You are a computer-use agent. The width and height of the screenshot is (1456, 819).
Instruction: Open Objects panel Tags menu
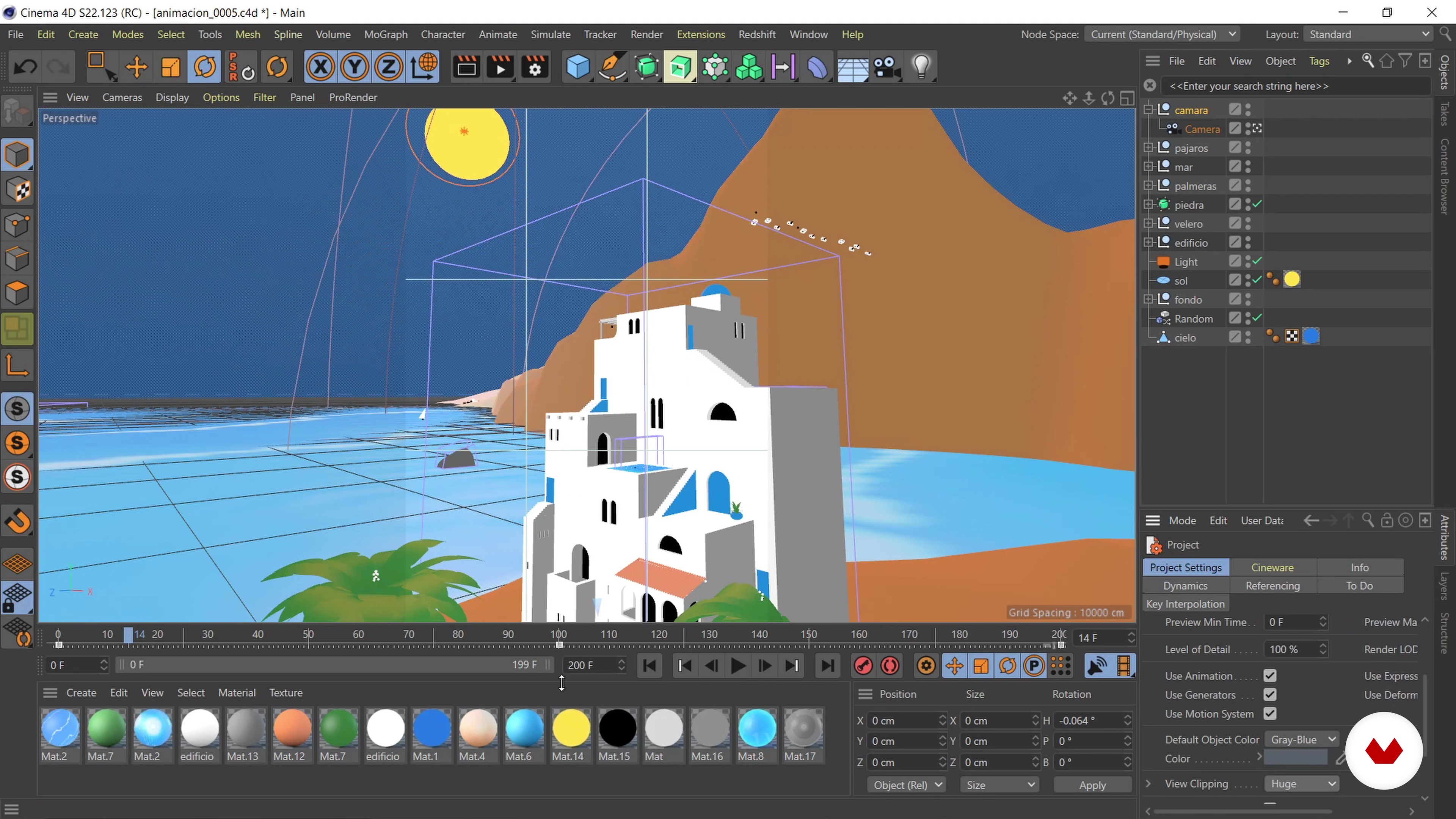click(1319, 61)
